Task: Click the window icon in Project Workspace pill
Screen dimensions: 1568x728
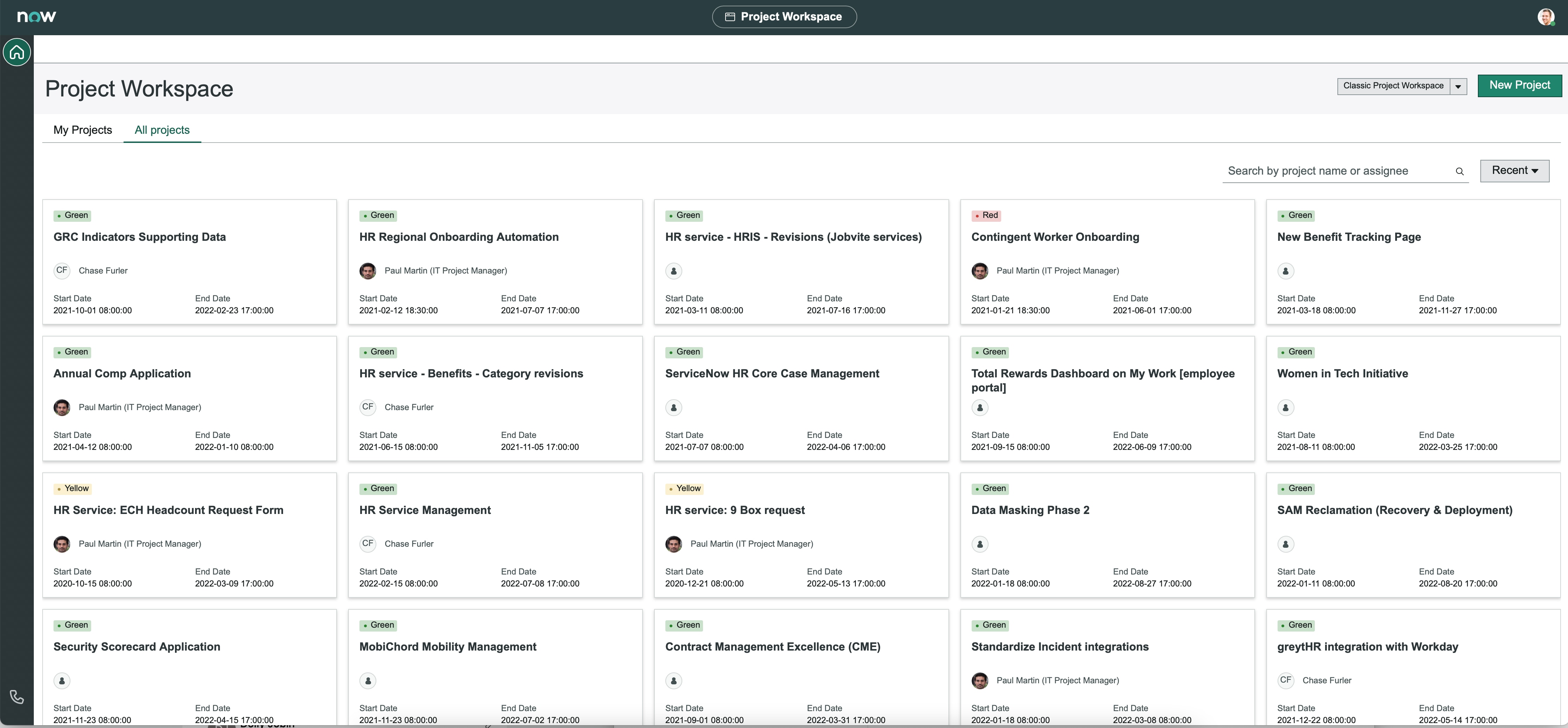Action: [729, 17]
